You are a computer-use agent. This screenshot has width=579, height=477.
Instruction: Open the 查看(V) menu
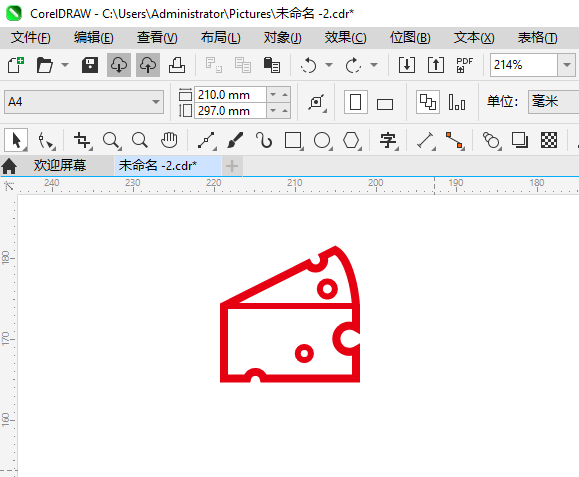(x=157, y=38)
